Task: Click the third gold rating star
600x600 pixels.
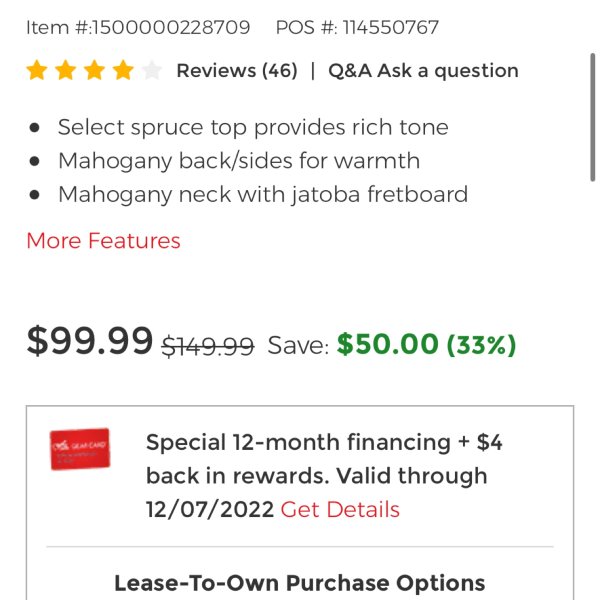Action: [x=95, y=70]
